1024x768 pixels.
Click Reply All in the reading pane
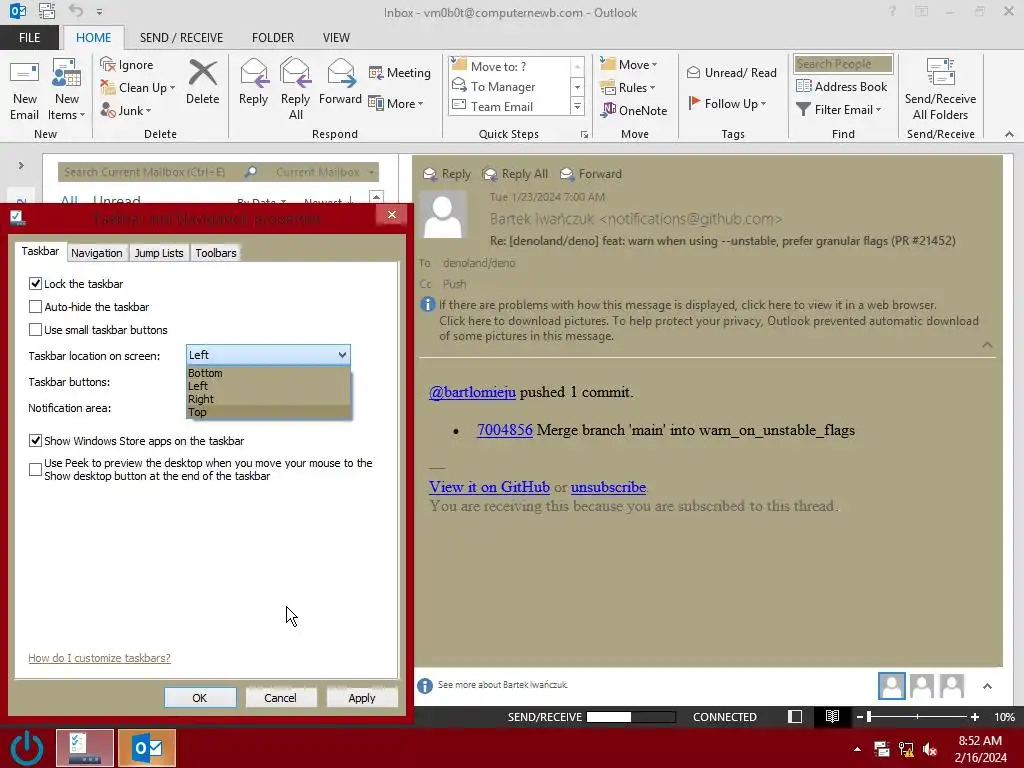tap(515, 174)
